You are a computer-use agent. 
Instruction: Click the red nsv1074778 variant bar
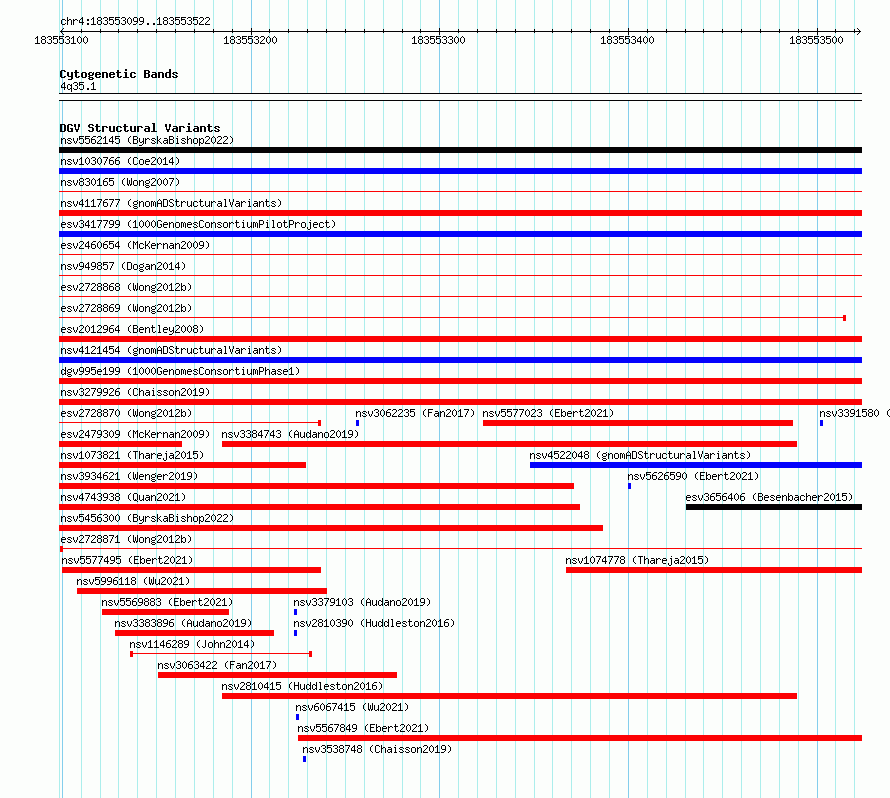714,570
